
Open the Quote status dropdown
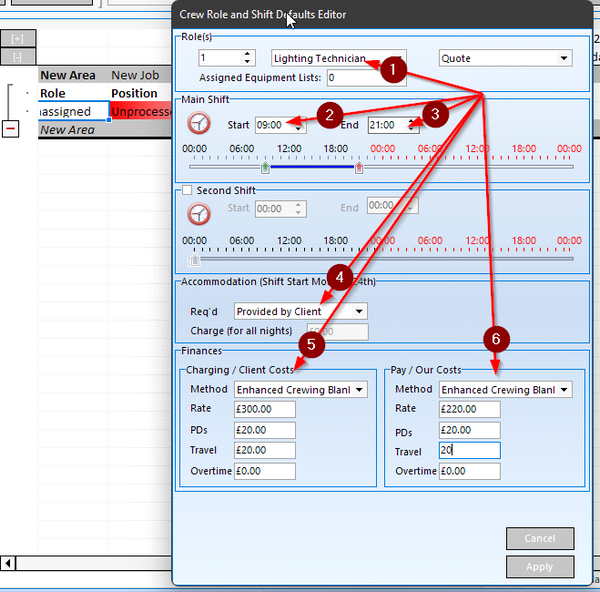coord(565,58)
